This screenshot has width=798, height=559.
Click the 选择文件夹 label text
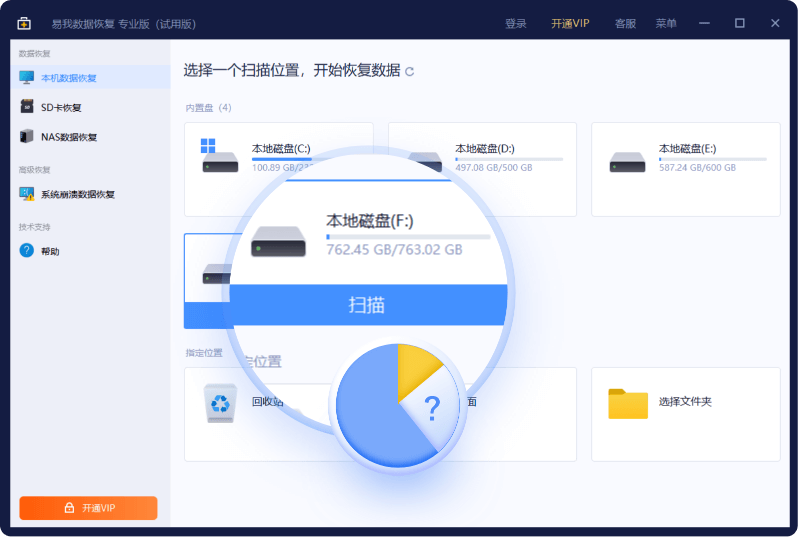pyautogui.click(x=685, y=402)
